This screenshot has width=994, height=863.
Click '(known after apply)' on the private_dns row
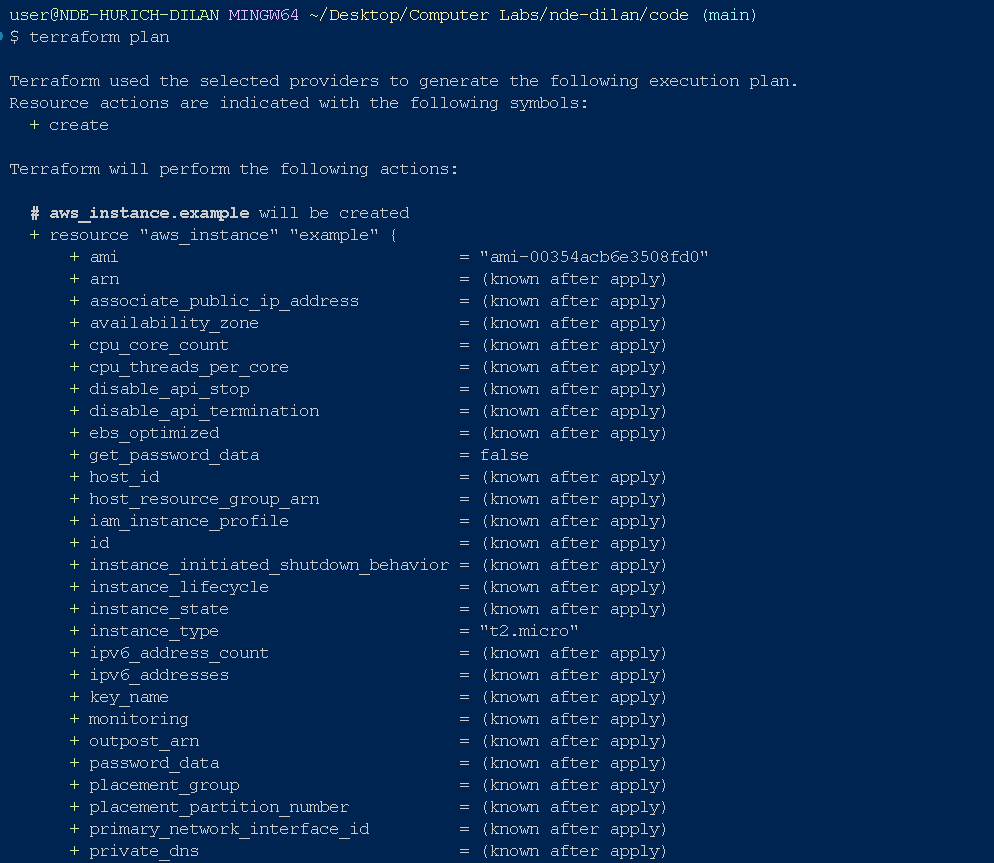(574, 851)
